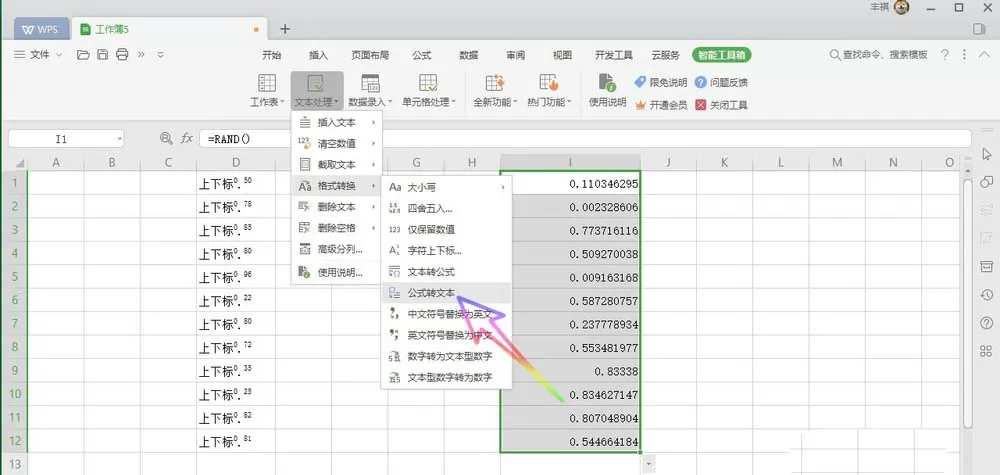Screen dimensions: 1000x475
Task: Choose 使用说明... in the dropdown menu
Action: click(x=336, y=273)
